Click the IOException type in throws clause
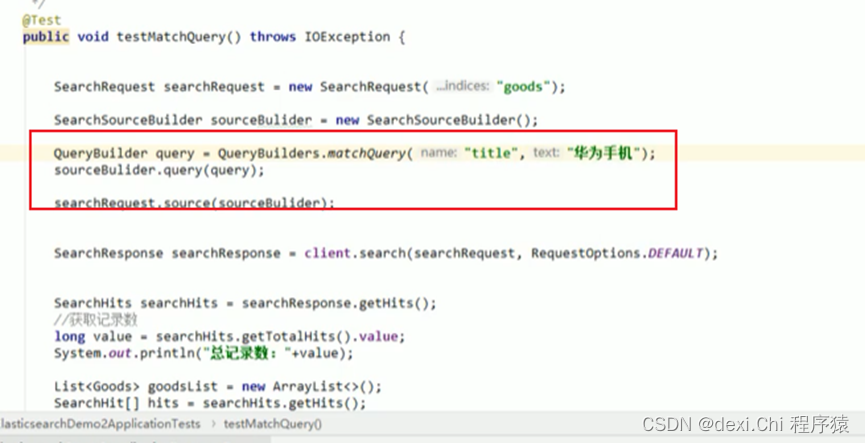This screenshot has width=865, height=443. tap(348, 38)
